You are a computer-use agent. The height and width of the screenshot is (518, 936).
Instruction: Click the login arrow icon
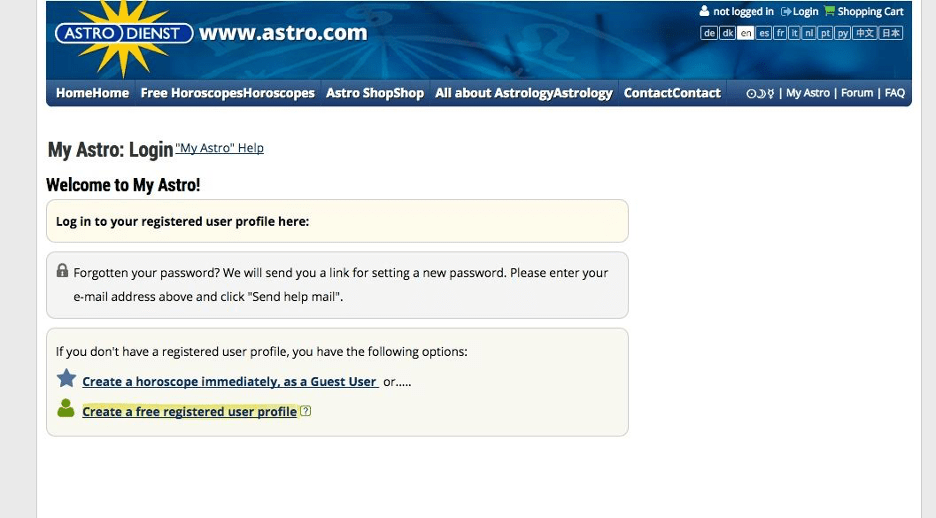[x=786, y=12]
